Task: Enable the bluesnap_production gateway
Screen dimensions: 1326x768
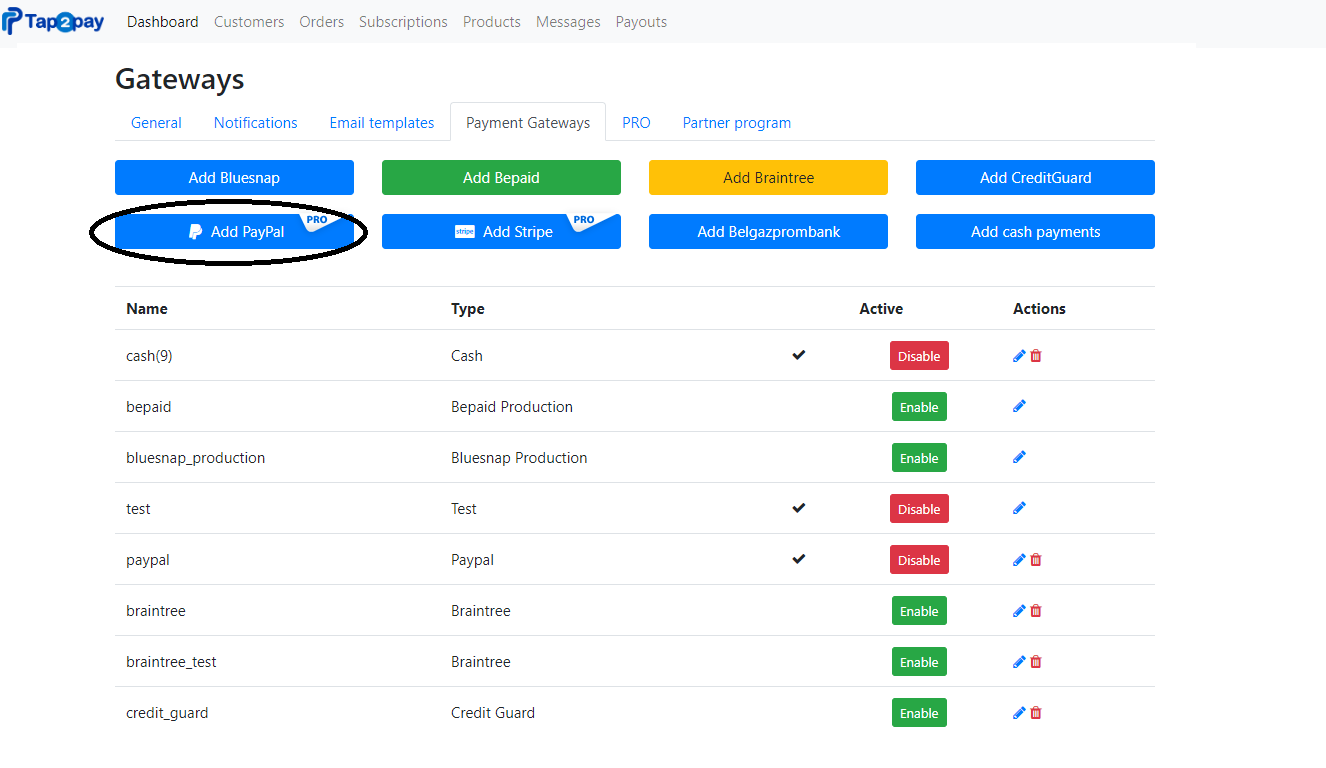Action: (x=919, y=458)
